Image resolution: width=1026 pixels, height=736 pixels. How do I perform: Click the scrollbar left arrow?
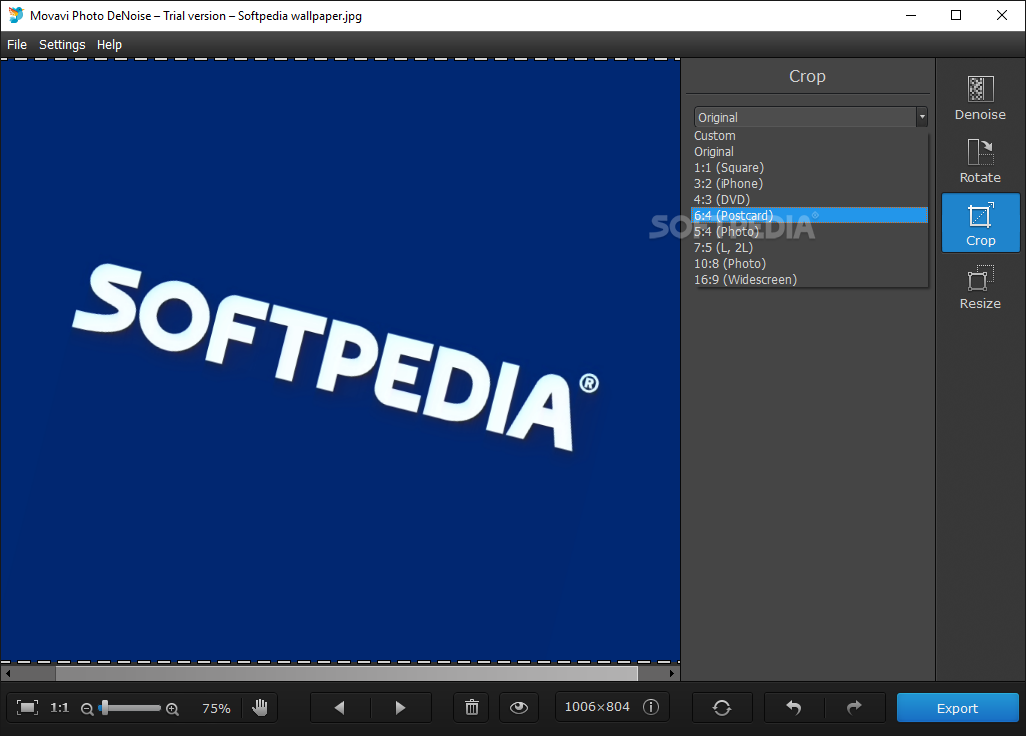(x=8, y=673)
